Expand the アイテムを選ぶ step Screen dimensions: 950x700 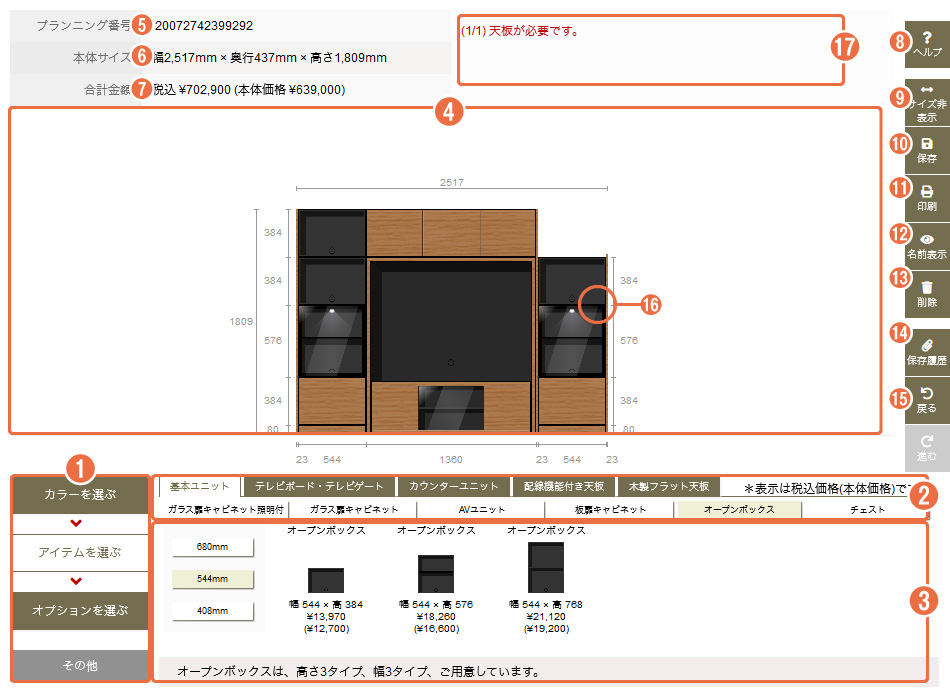coord(80,552)
